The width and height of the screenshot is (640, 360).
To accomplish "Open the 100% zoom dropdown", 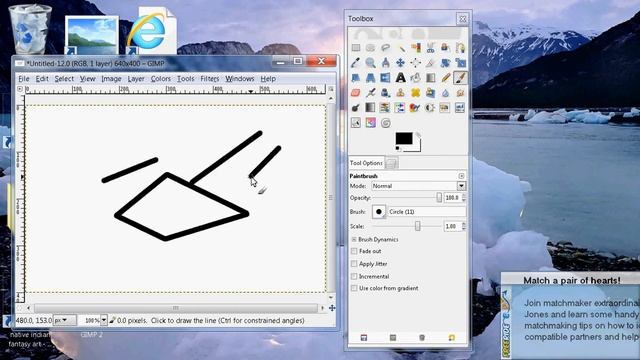I will (x=103, y=320).
